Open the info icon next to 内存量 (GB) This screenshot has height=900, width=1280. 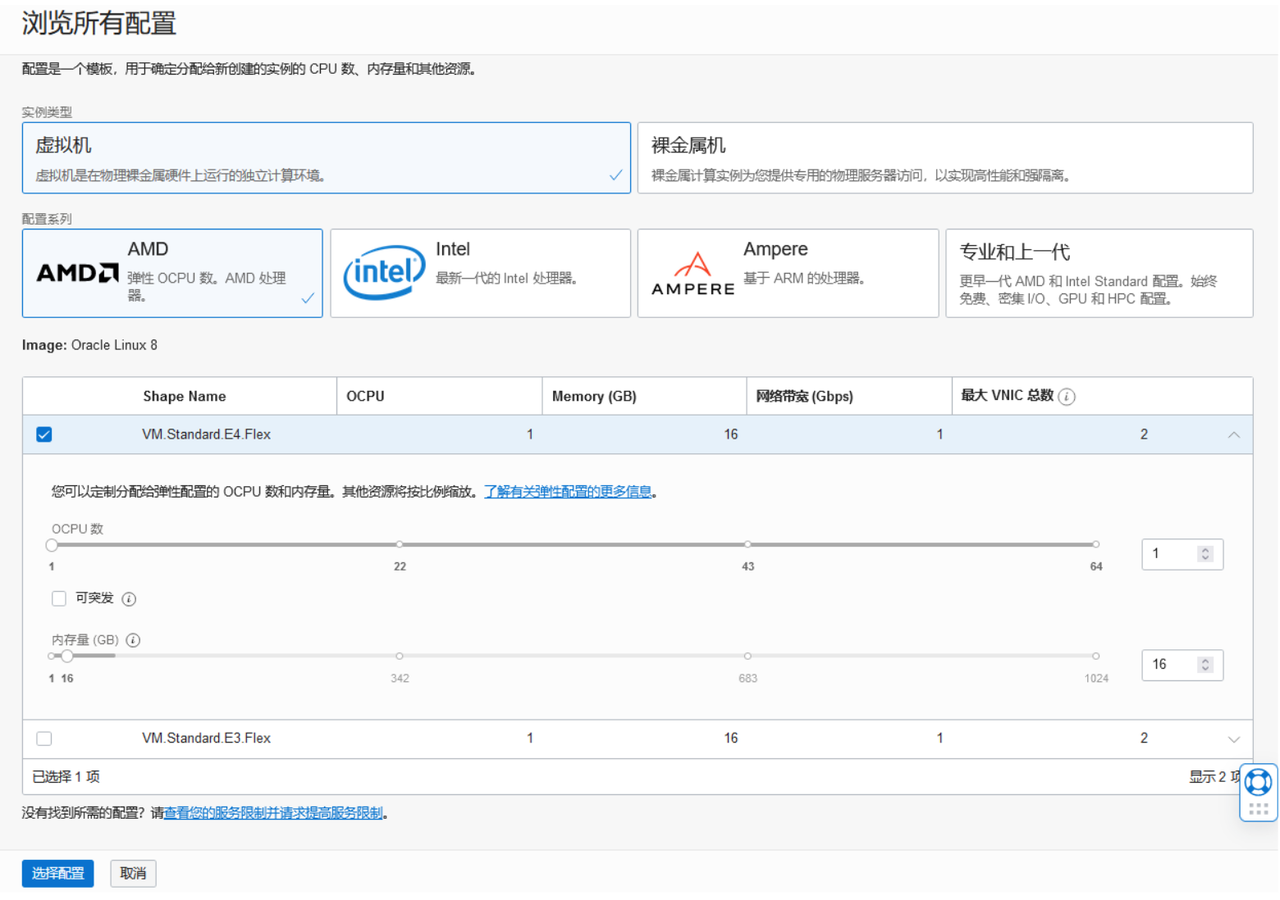click(133, 640)
